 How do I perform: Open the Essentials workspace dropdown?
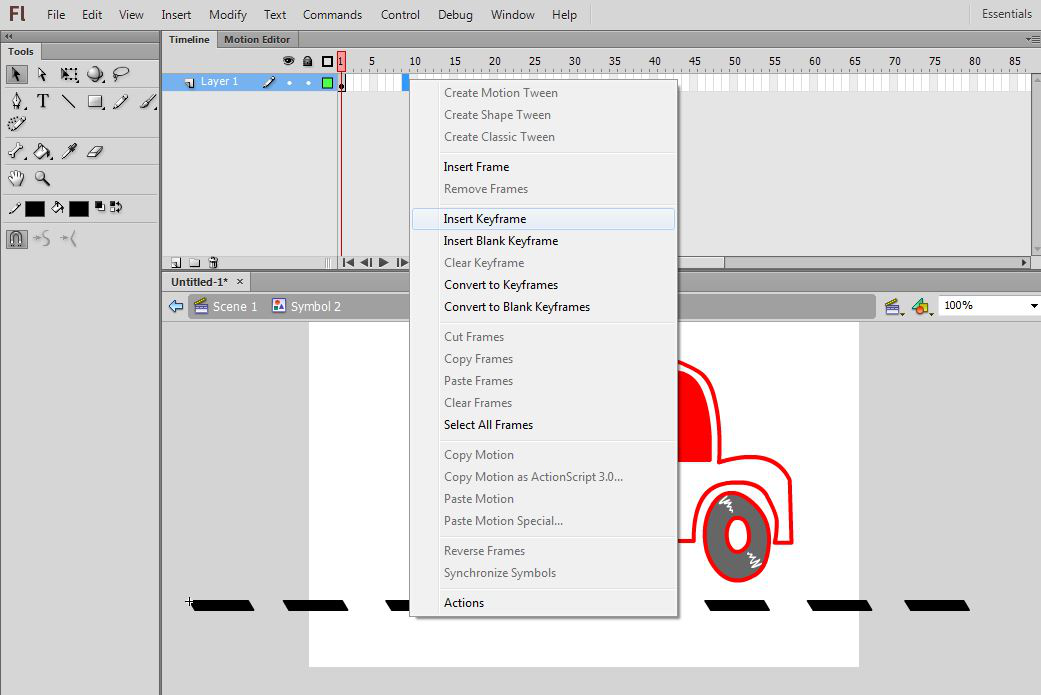click(1006, 14)
